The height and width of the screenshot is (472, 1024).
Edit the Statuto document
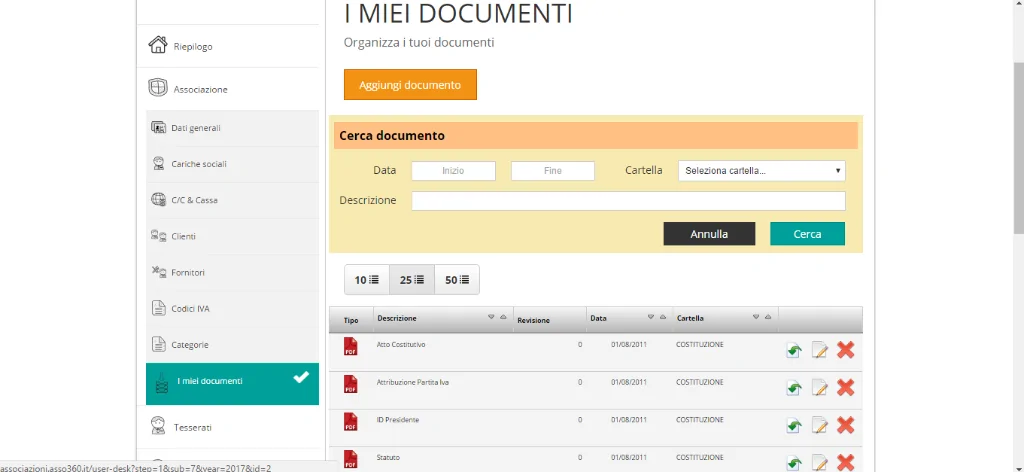tap(820, 464)
